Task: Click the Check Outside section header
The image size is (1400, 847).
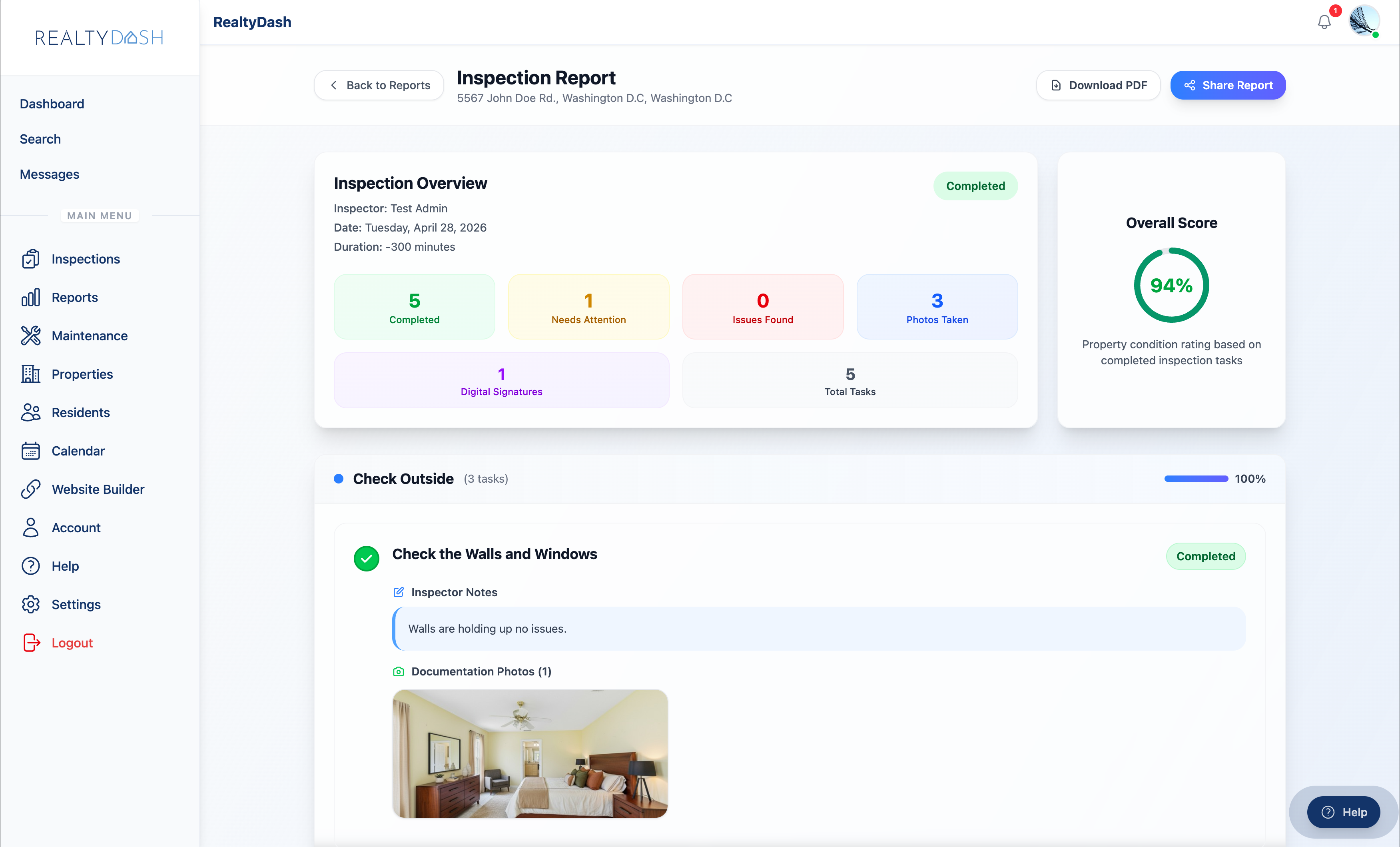Action: 800,479
